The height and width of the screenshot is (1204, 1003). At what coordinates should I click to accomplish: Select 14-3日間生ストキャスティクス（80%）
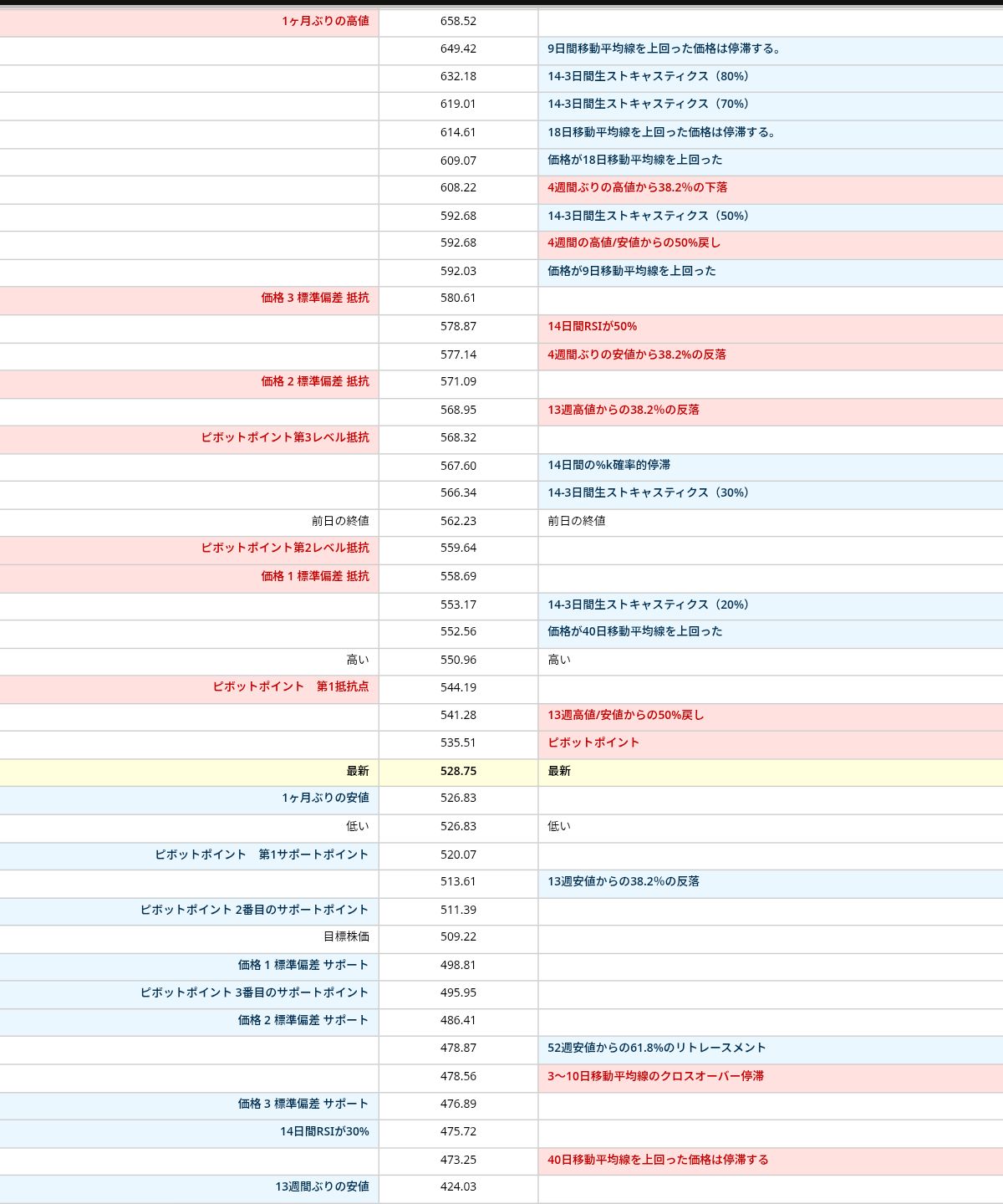click(x=651, y=76)
